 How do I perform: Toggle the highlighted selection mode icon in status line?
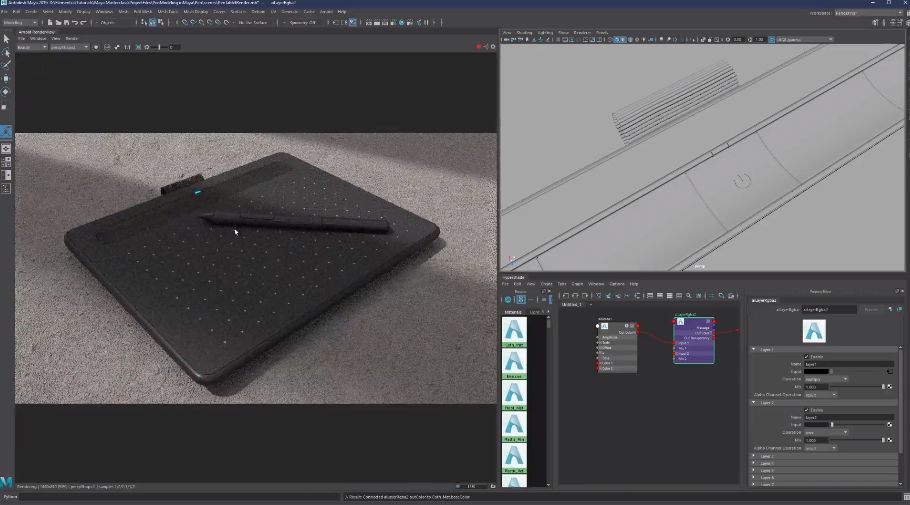152,23
